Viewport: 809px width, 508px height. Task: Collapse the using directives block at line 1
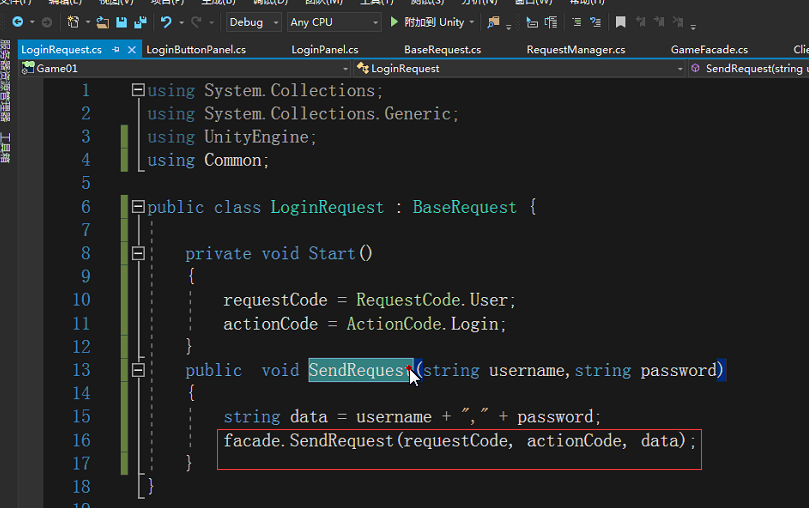(138, 90)
